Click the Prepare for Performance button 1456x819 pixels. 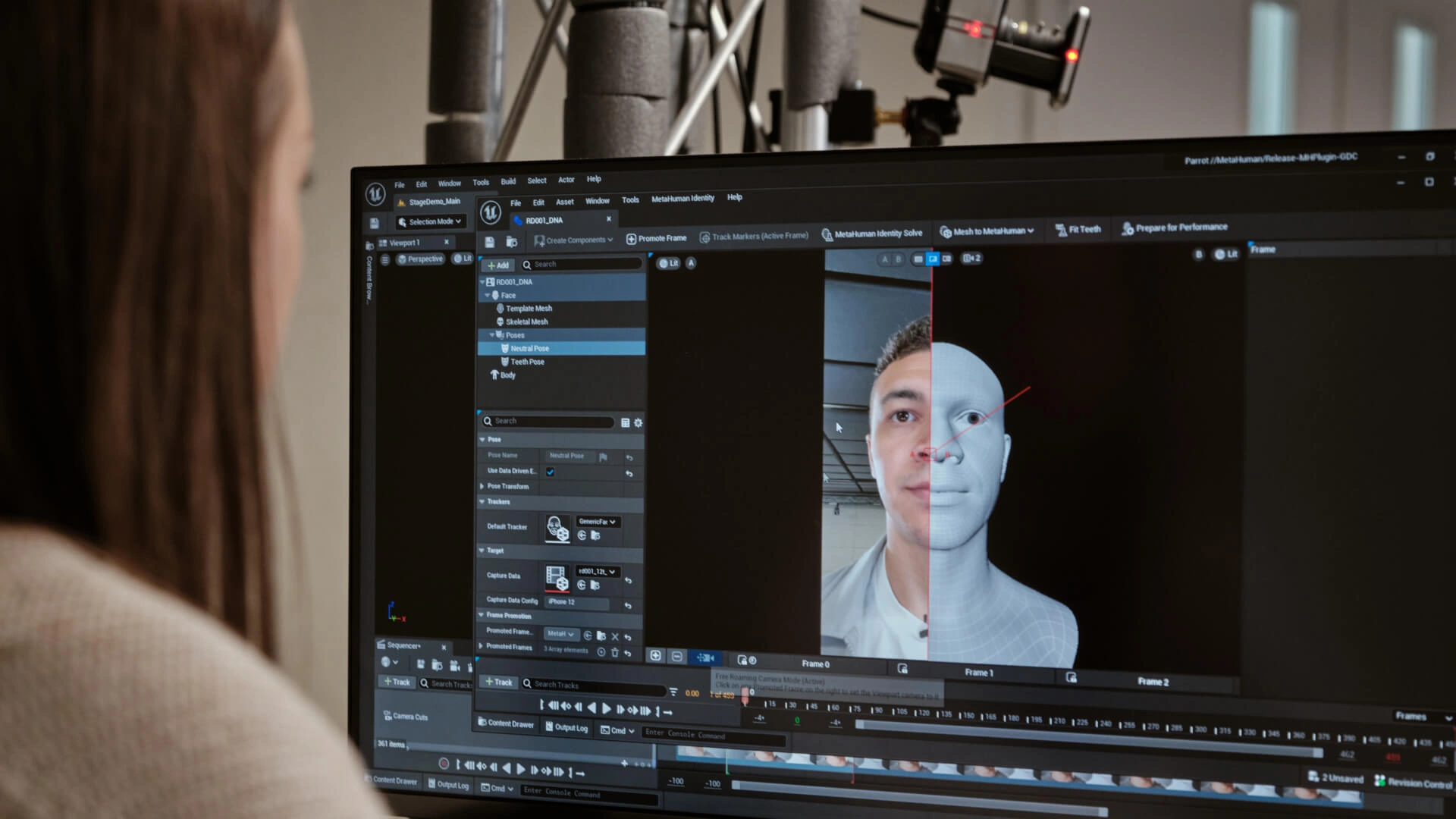(x=1174, y=227)
